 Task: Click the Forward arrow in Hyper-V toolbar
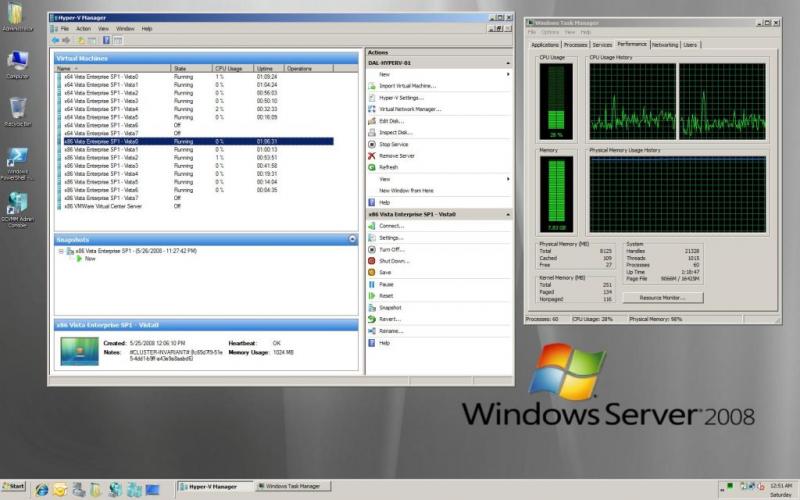coord(66,40)
